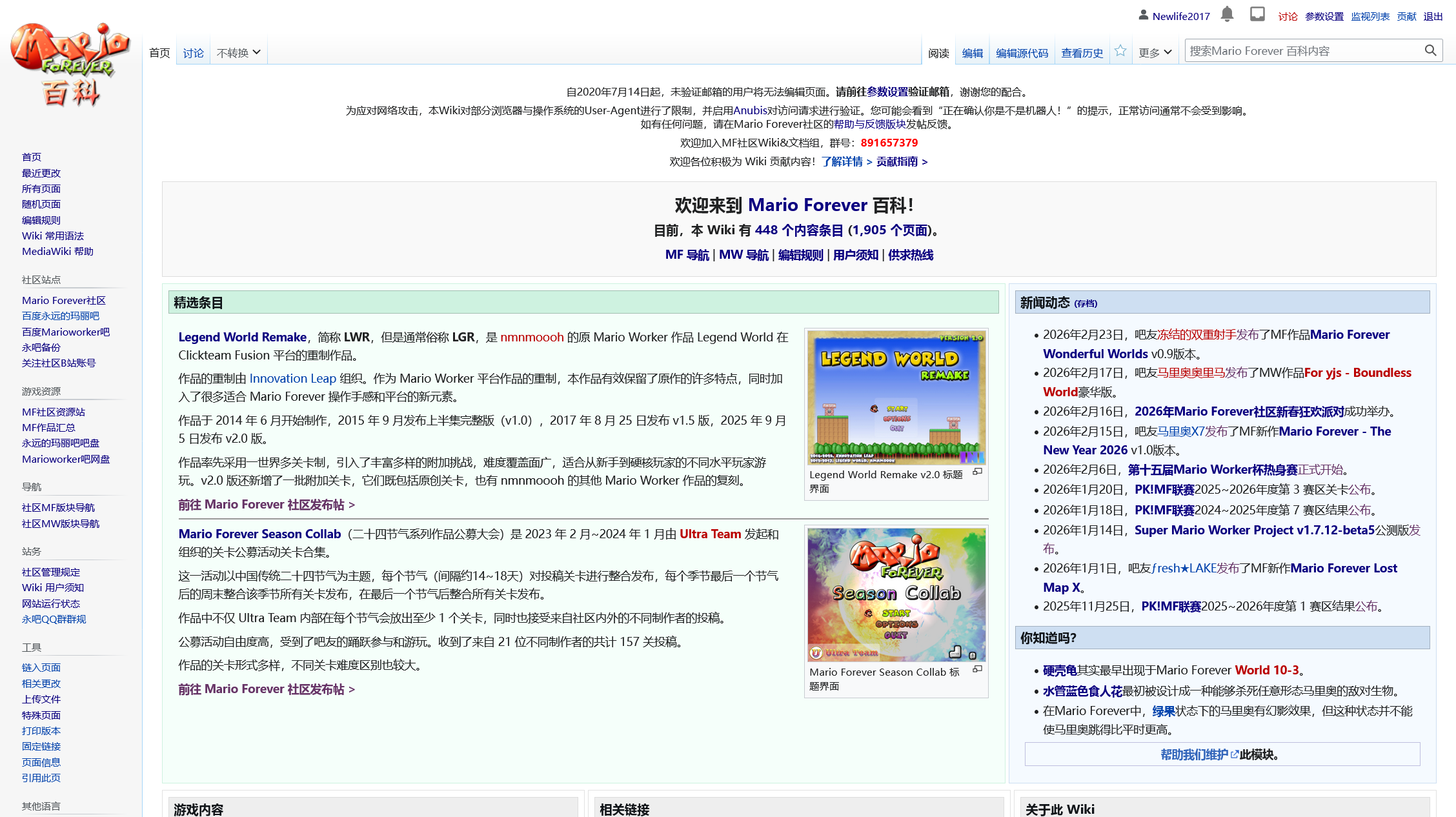Visit 随机页面 from the sidebar
The width and height of the screenshot is (1456, 817).
pyautogui.click(x=41, y=204)
